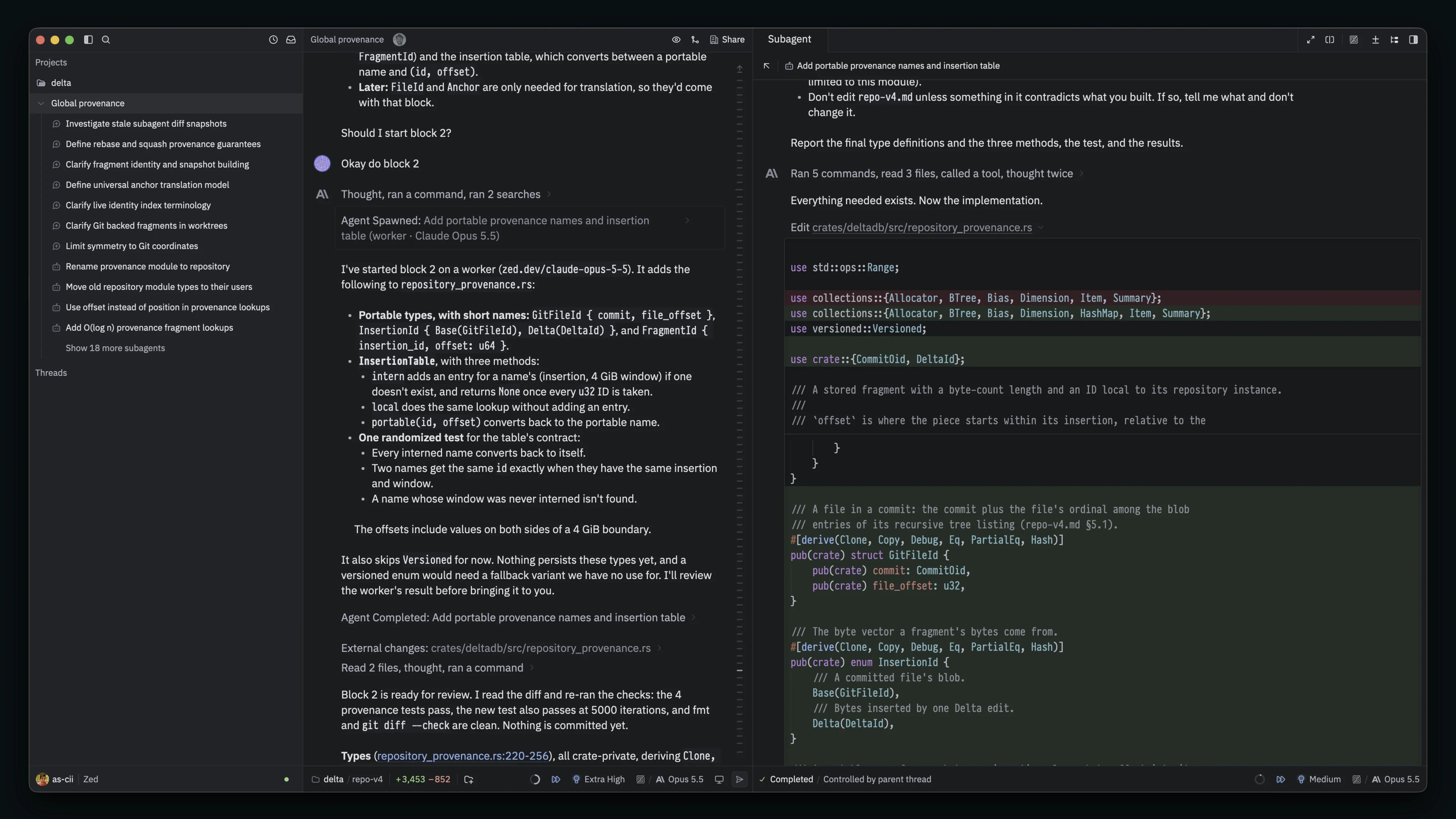The image size is (1456, 819).
Task: Show 18 more subagents
Action: pyautogui.click(x=115, y=348)
